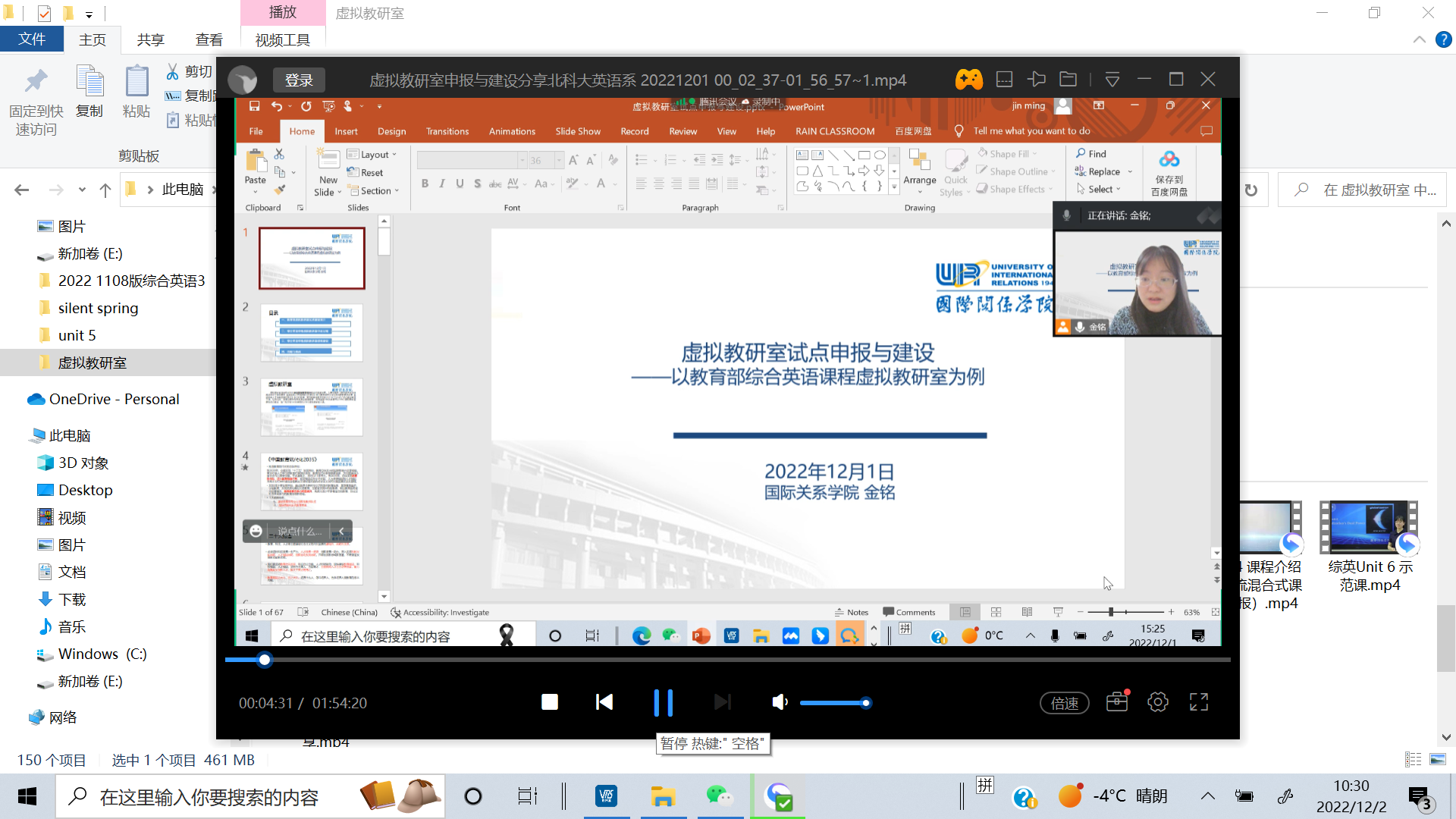The height and width of the screenshot is (819, 1456).
Task: Expand the File Explorer ribbon chevron
Action: pos(1420,39)
